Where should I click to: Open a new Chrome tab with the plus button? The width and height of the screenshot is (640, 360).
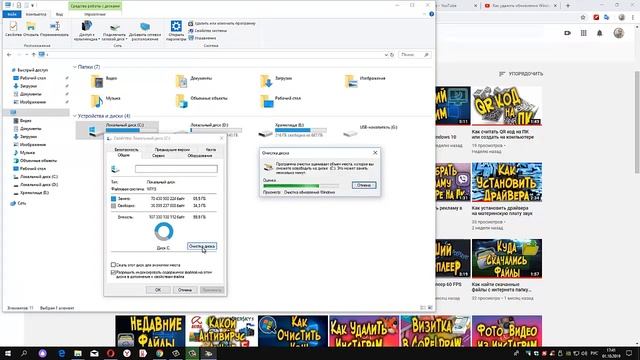pyautogui.click(x=568, y=6)
